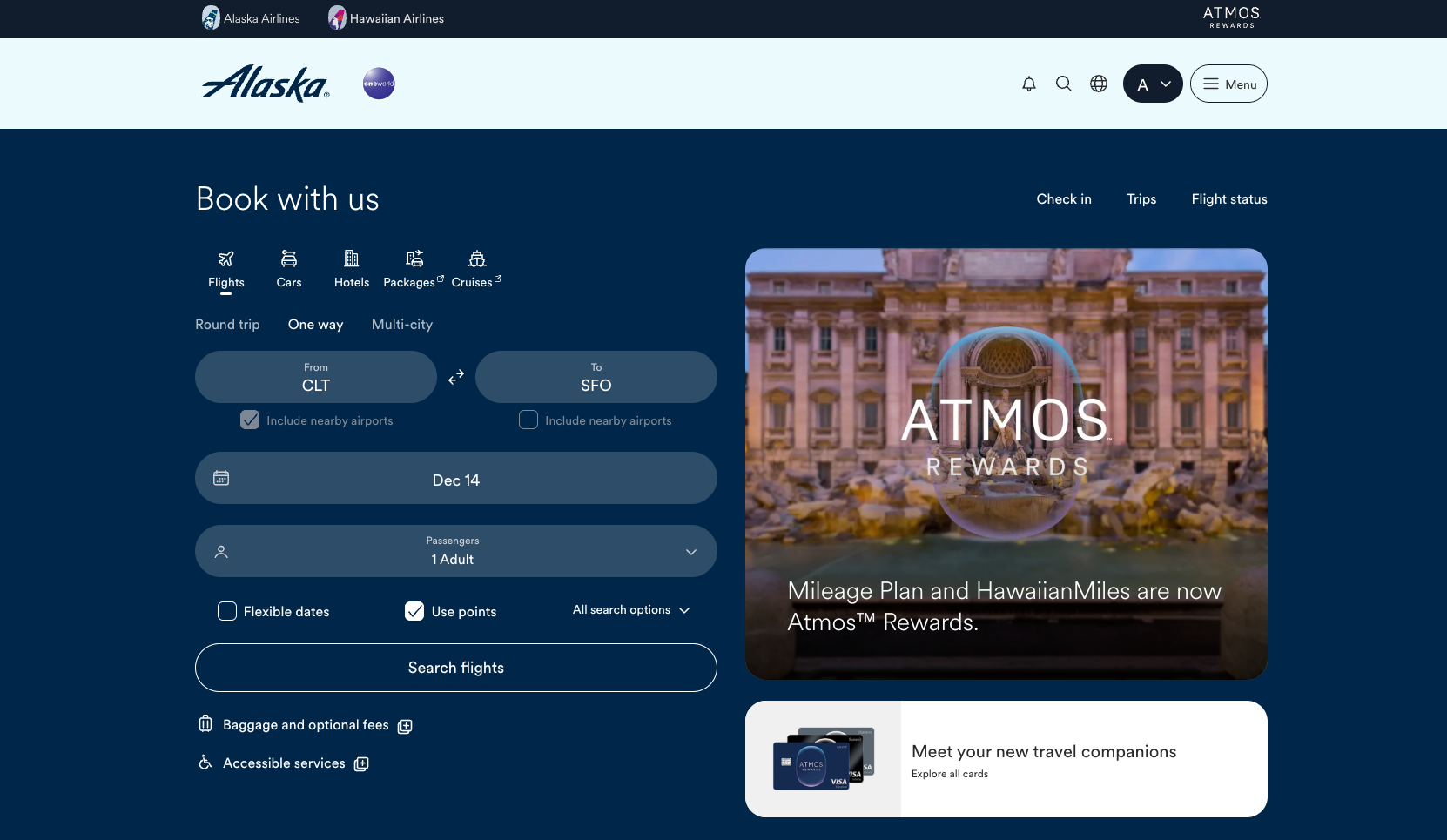Swap the departure and destination airports

[x=456, y=377]
